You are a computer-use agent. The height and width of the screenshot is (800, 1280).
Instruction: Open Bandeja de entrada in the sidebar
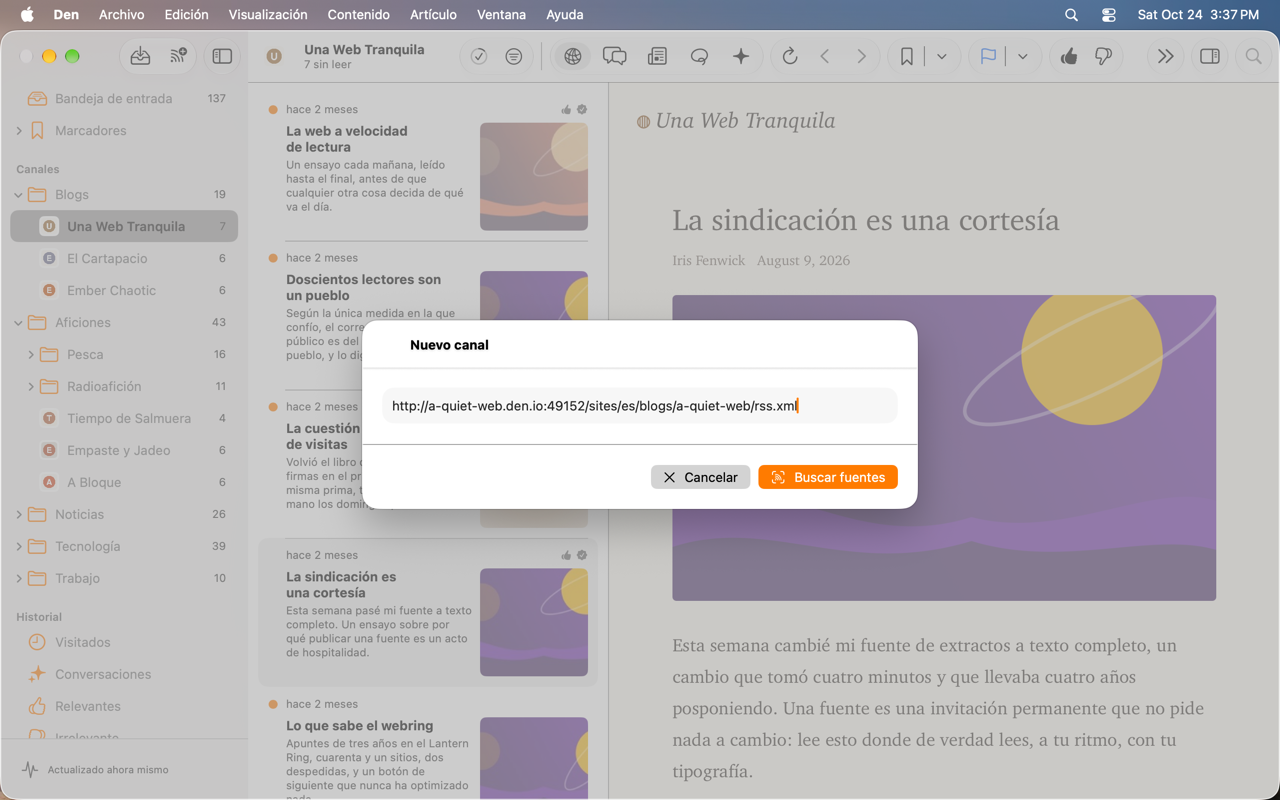[x=124, y=99]
